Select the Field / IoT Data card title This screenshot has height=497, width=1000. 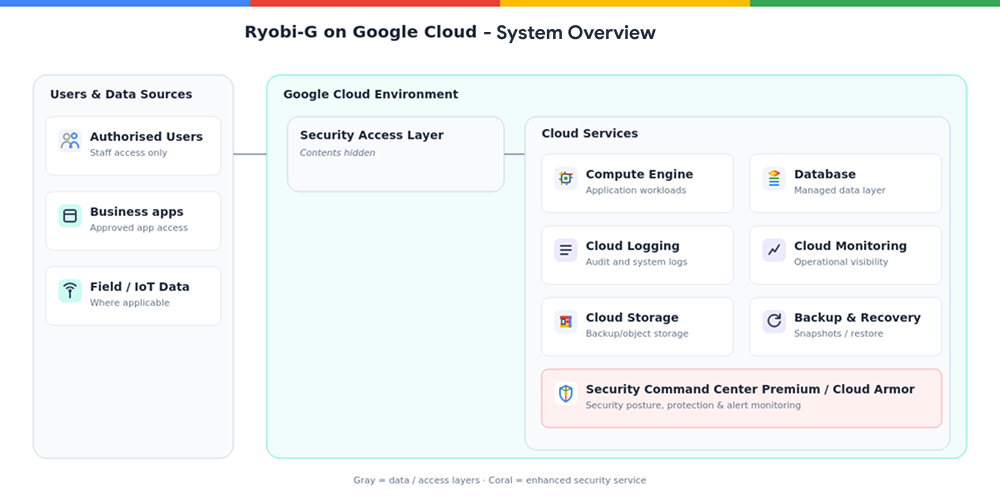(x=140, y=286)
